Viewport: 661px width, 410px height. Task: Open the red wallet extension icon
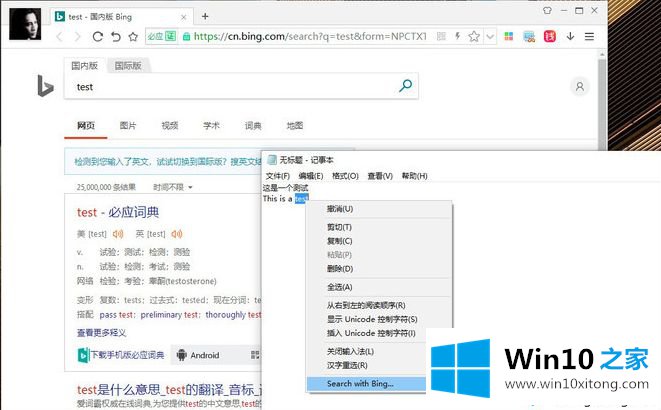[x=550, y=37]
